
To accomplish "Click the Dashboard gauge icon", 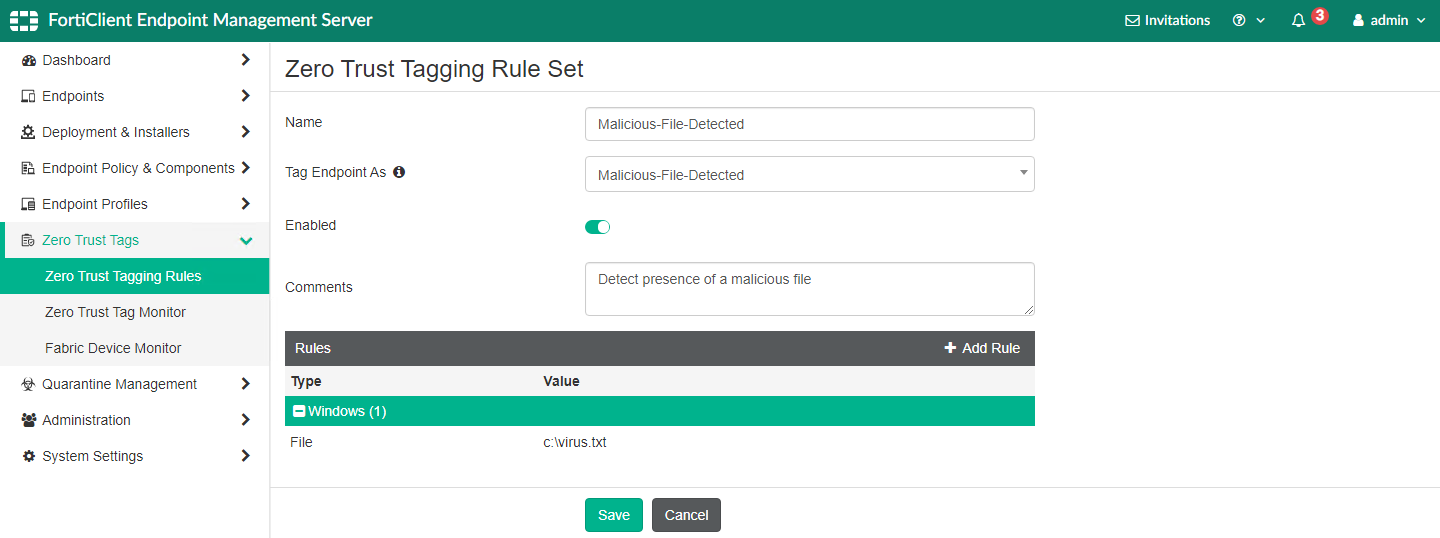I will 28,60.
